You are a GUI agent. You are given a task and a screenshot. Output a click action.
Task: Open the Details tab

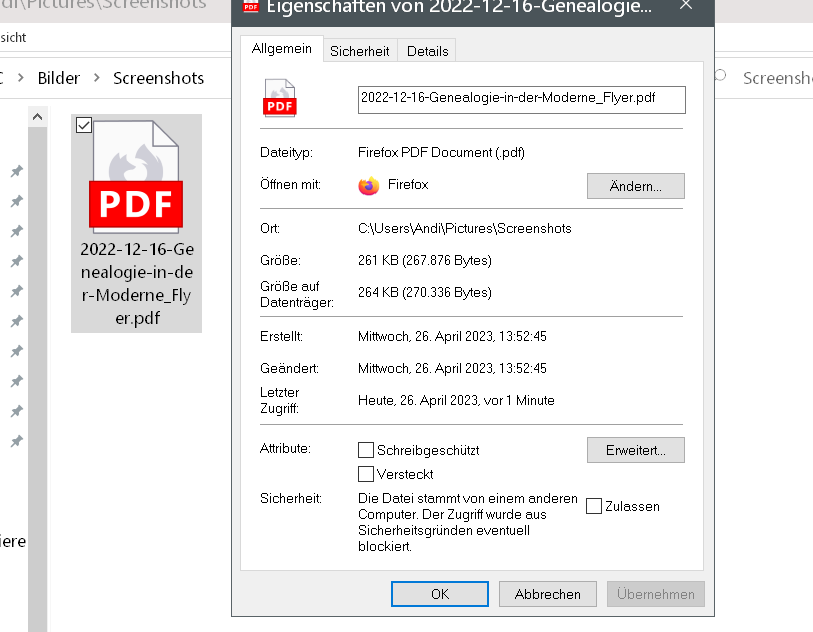coord(428,50)
